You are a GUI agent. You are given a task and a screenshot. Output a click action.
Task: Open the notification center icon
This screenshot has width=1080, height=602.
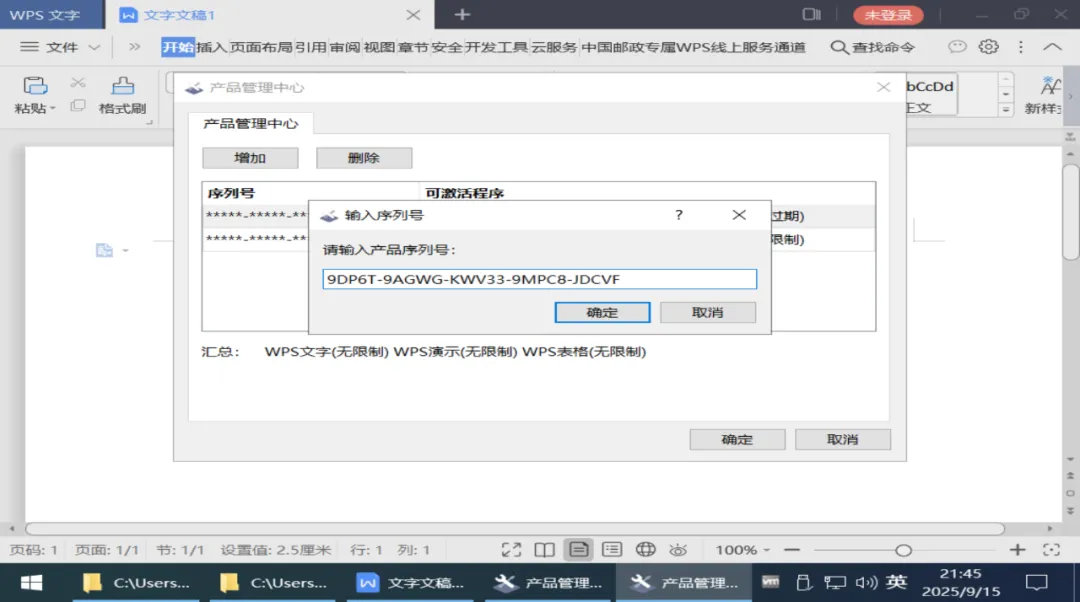click(x=1036, y=583)
